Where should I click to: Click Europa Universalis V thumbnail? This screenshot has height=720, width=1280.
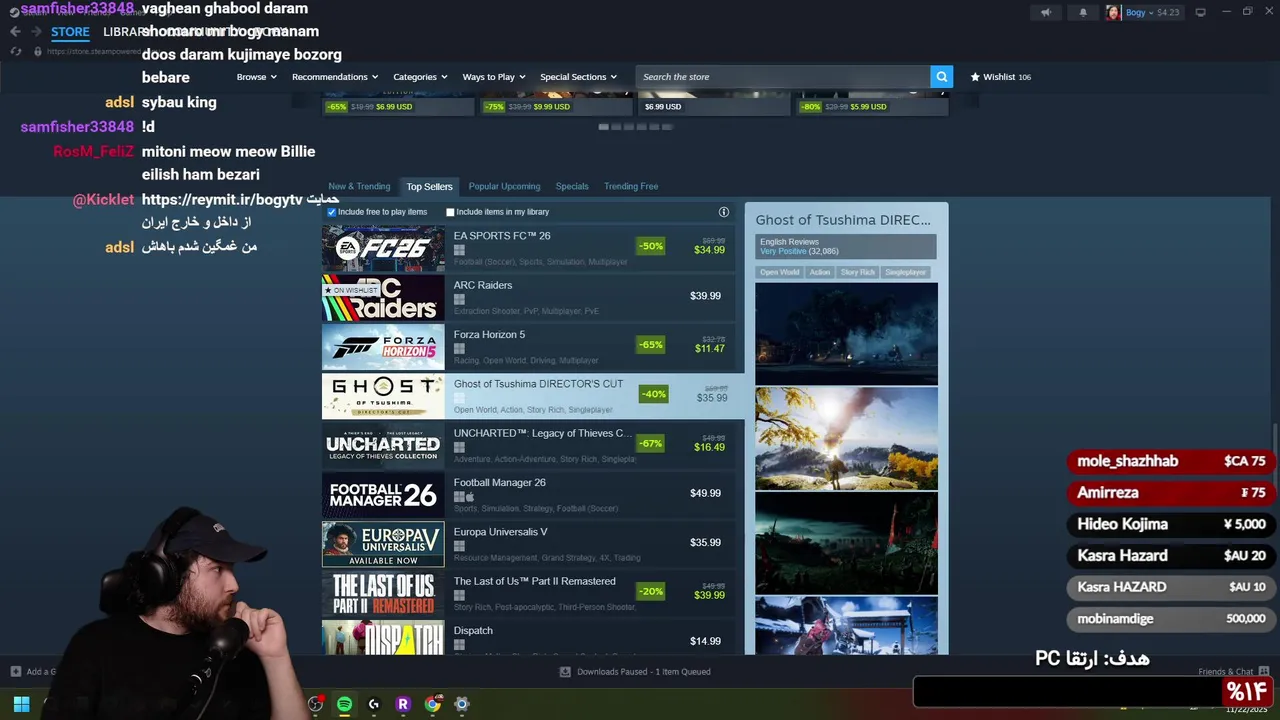pos(383,544)
